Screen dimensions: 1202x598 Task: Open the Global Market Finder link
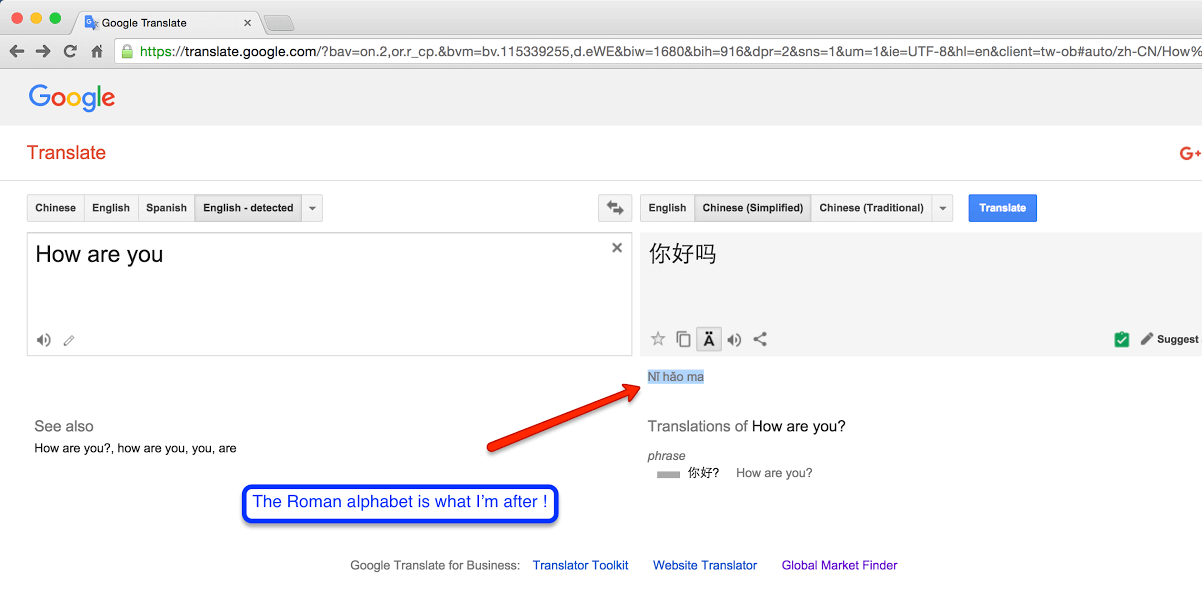tap(840, 565)
